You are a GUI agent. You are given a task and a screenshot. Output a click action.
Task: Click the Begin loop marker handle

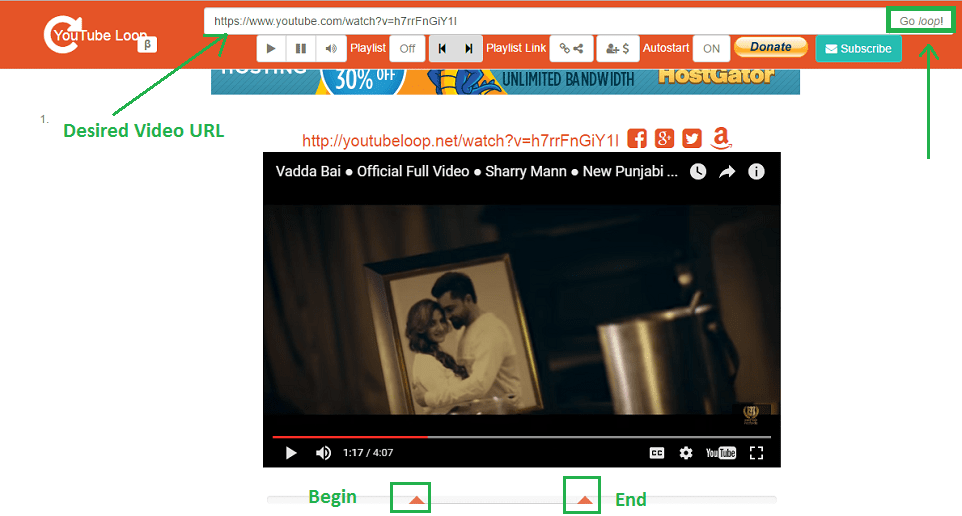[x=417, y=500]
